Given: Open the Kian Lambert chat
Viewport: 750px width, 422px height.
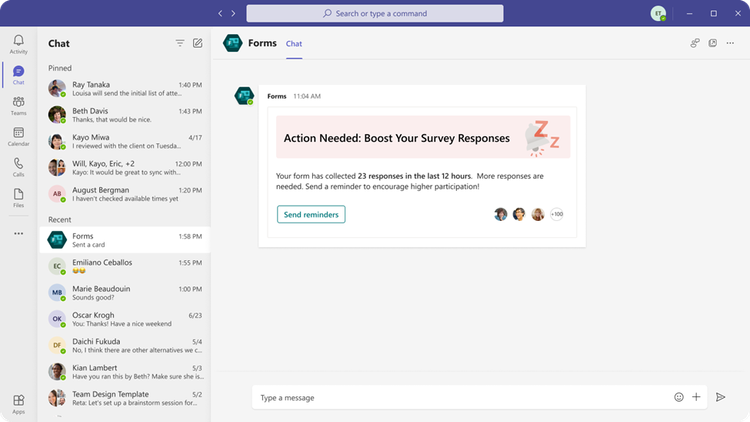Looking at the screenshot, I should pyautogui.click(x=125, y=371).
